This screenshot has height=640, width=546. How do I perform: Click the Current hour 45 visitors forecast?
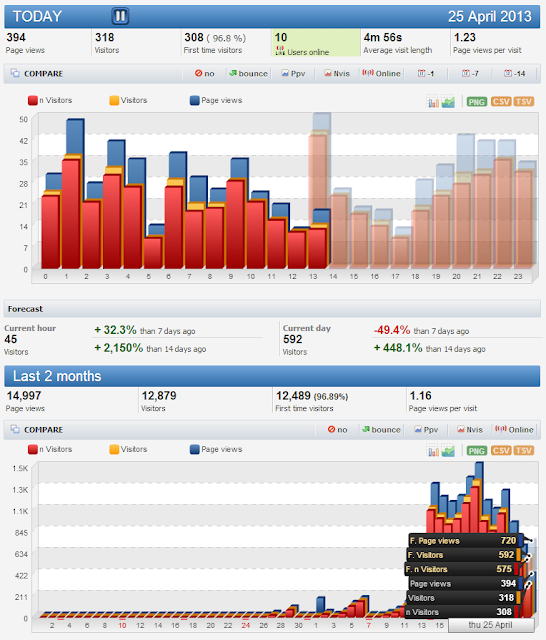pos(30,340)
